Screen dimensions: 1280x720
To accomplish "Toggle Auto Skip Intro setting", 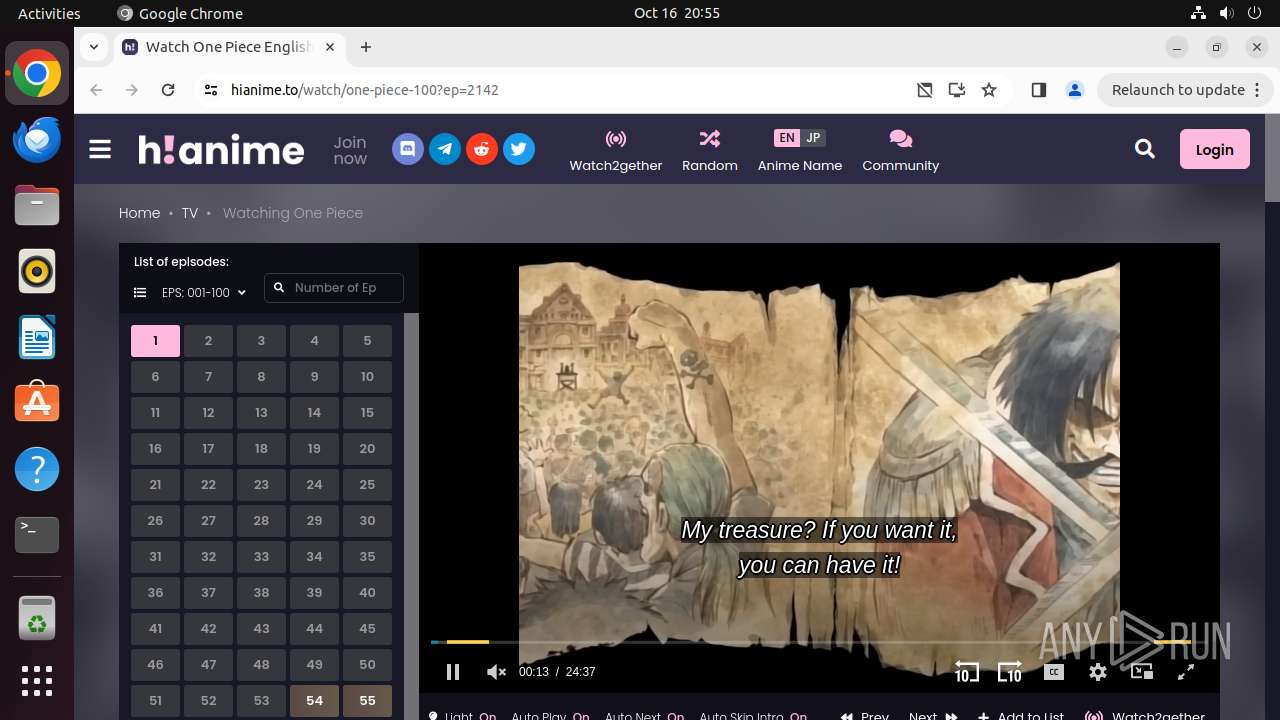I will pyautogui.click(x=753, y=715).
